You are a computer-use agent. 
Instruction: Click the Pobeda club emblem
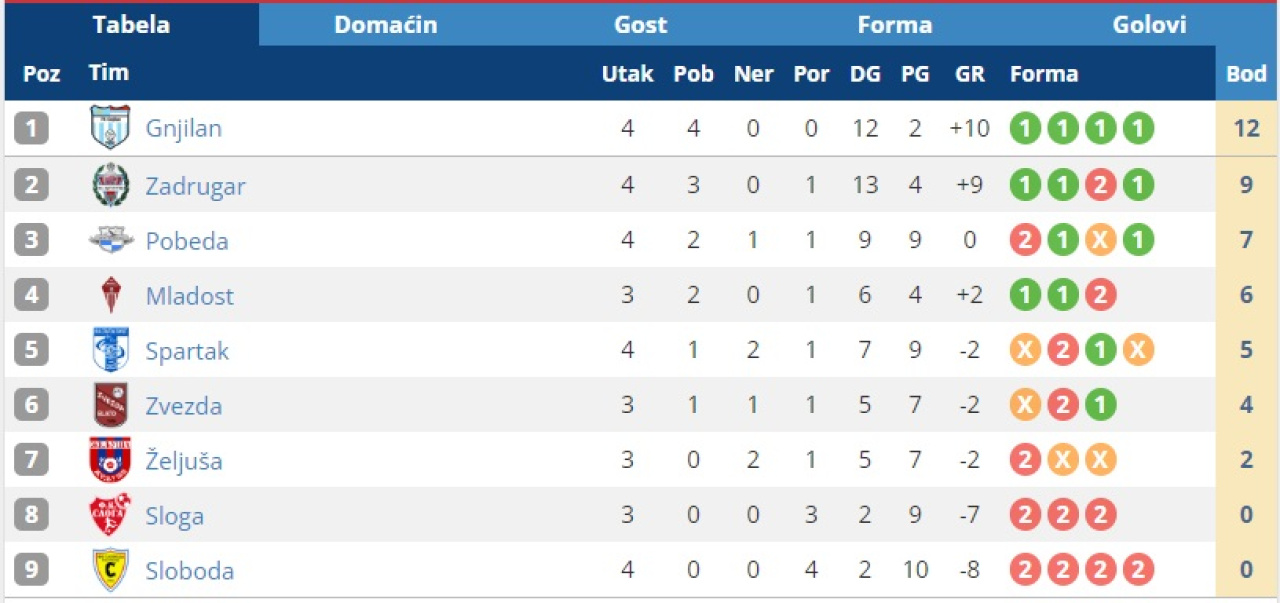(110, 240)
